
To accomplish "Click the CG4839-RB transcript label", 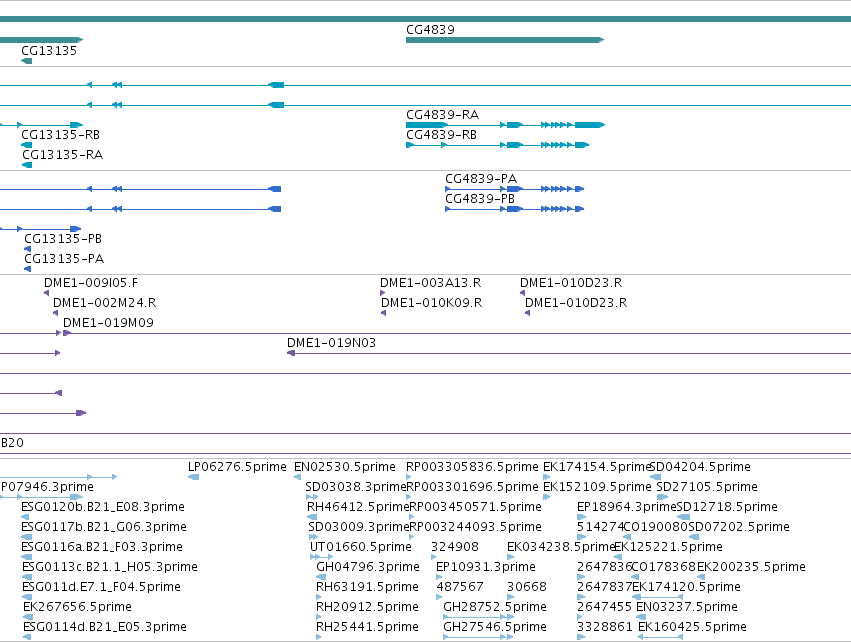I will click(x=441, y=135).
